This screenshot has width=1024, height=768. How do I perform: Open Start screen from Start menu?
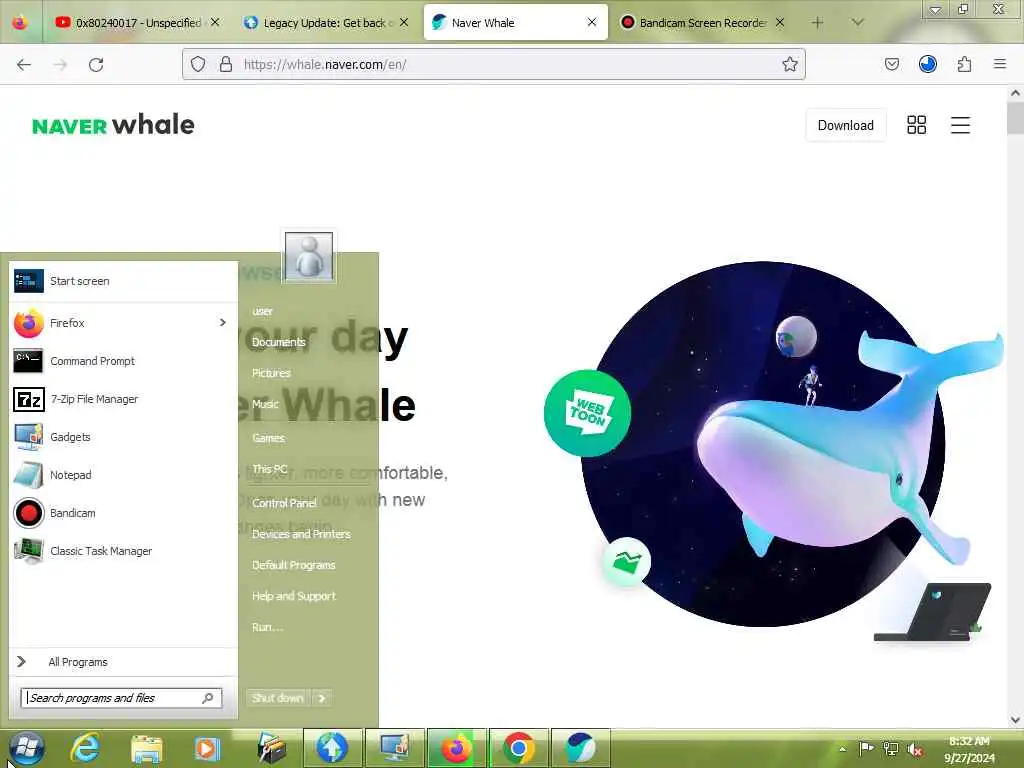click(x=124, y=281)
